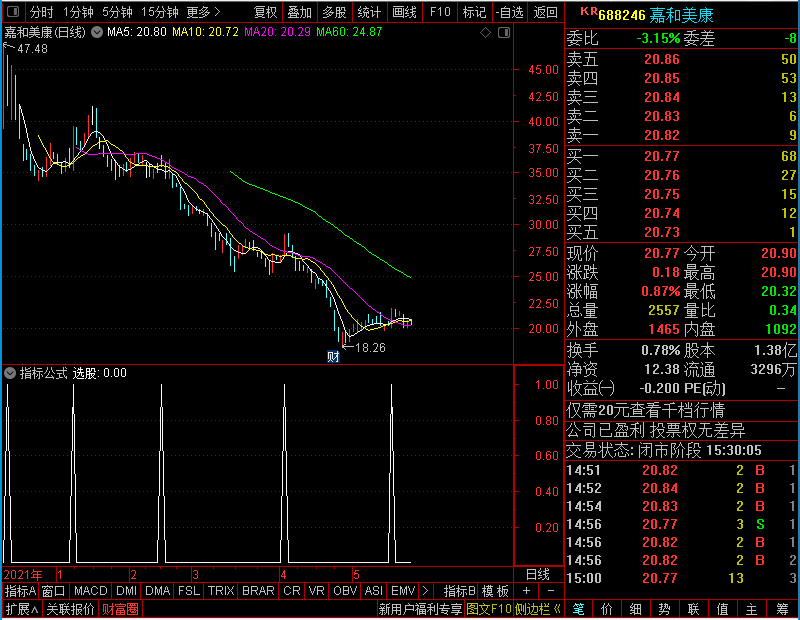
Task: Select the 指标B tab
Action: [x=460, y=591]
